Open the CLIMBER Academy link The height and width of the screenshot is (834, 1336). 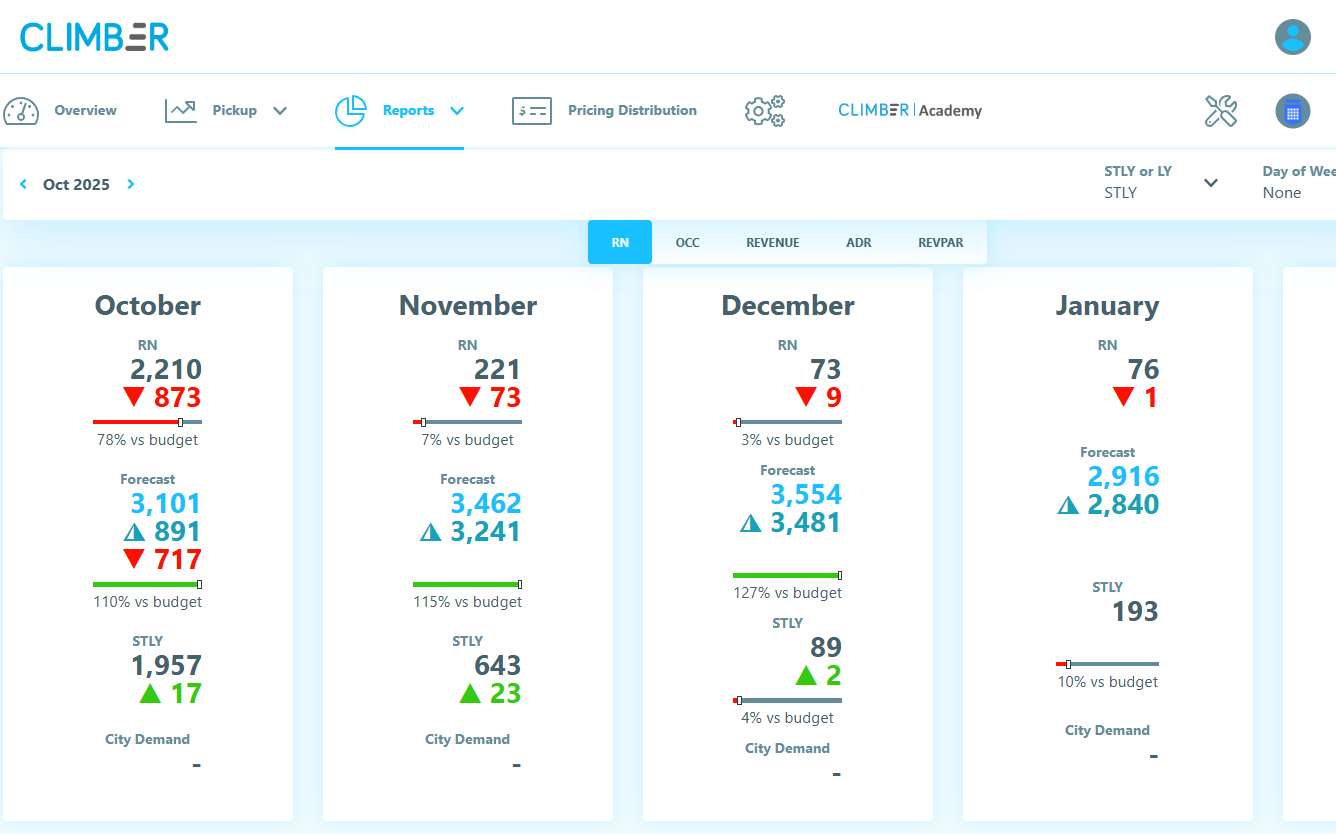coord(910,111)
